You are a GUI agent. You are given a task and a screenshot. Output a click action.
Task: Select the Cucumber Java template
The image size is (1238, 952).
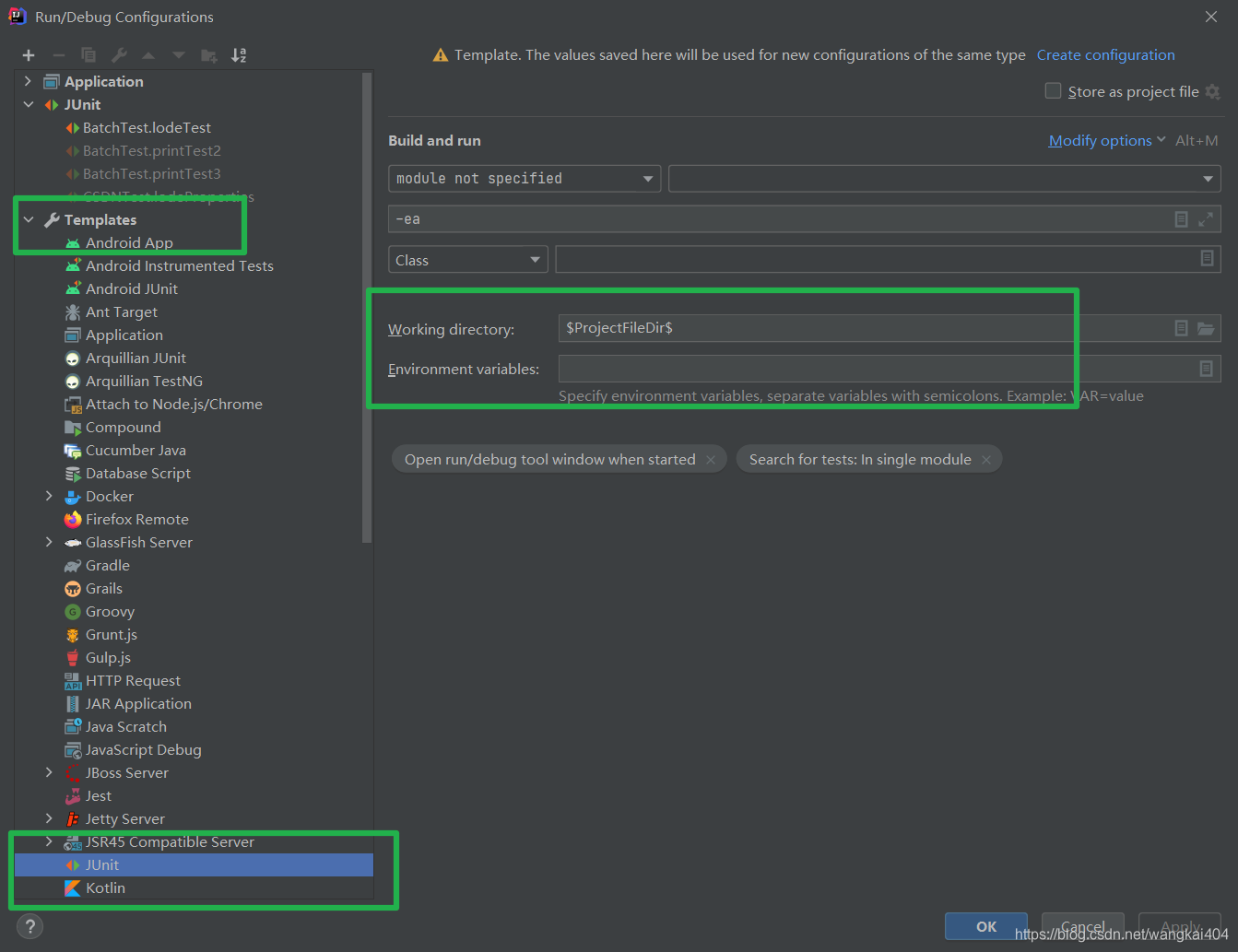pos(136,450)
